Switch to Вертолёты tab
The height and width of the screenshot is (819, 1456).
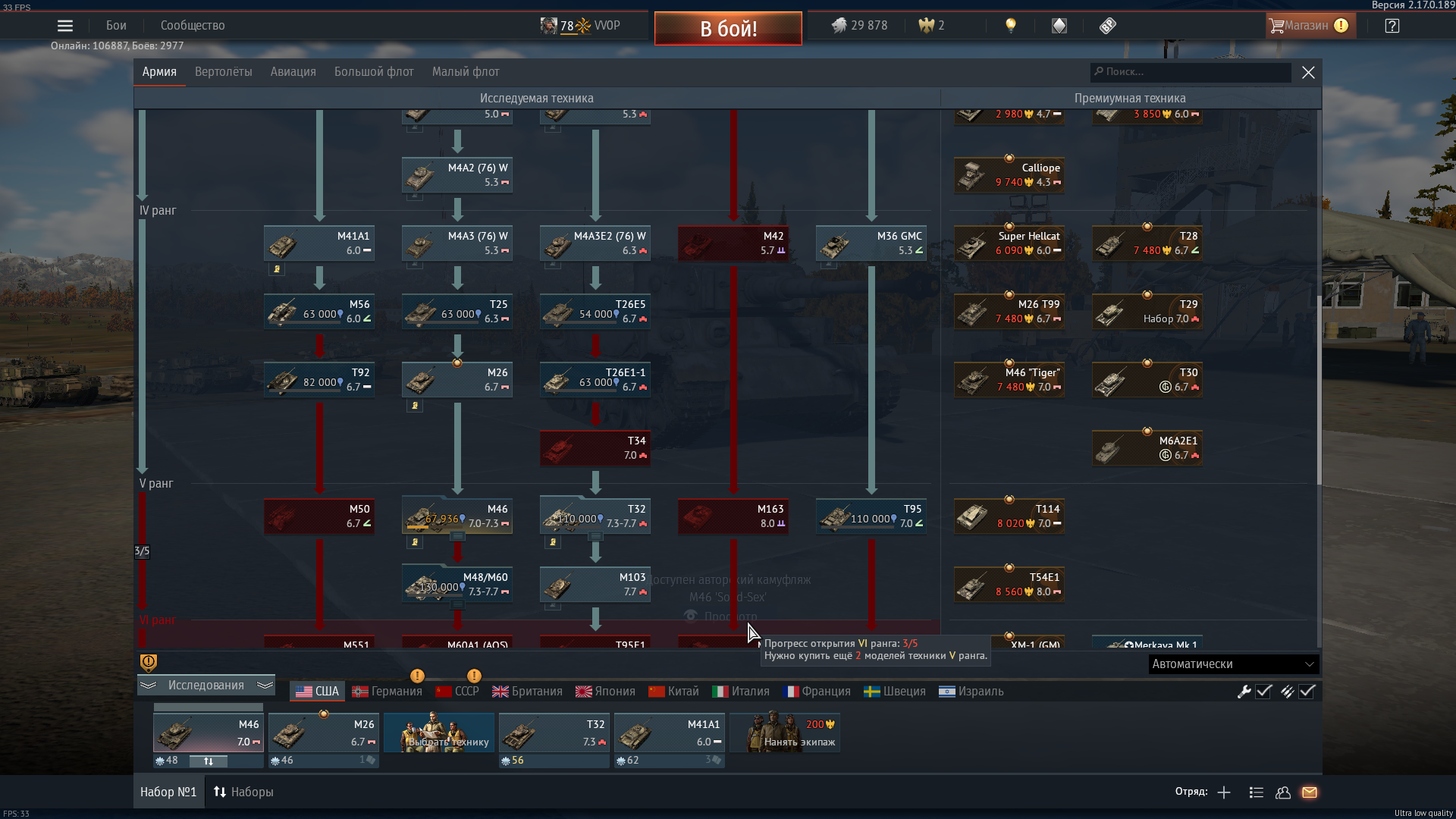[x=224, y=72]
